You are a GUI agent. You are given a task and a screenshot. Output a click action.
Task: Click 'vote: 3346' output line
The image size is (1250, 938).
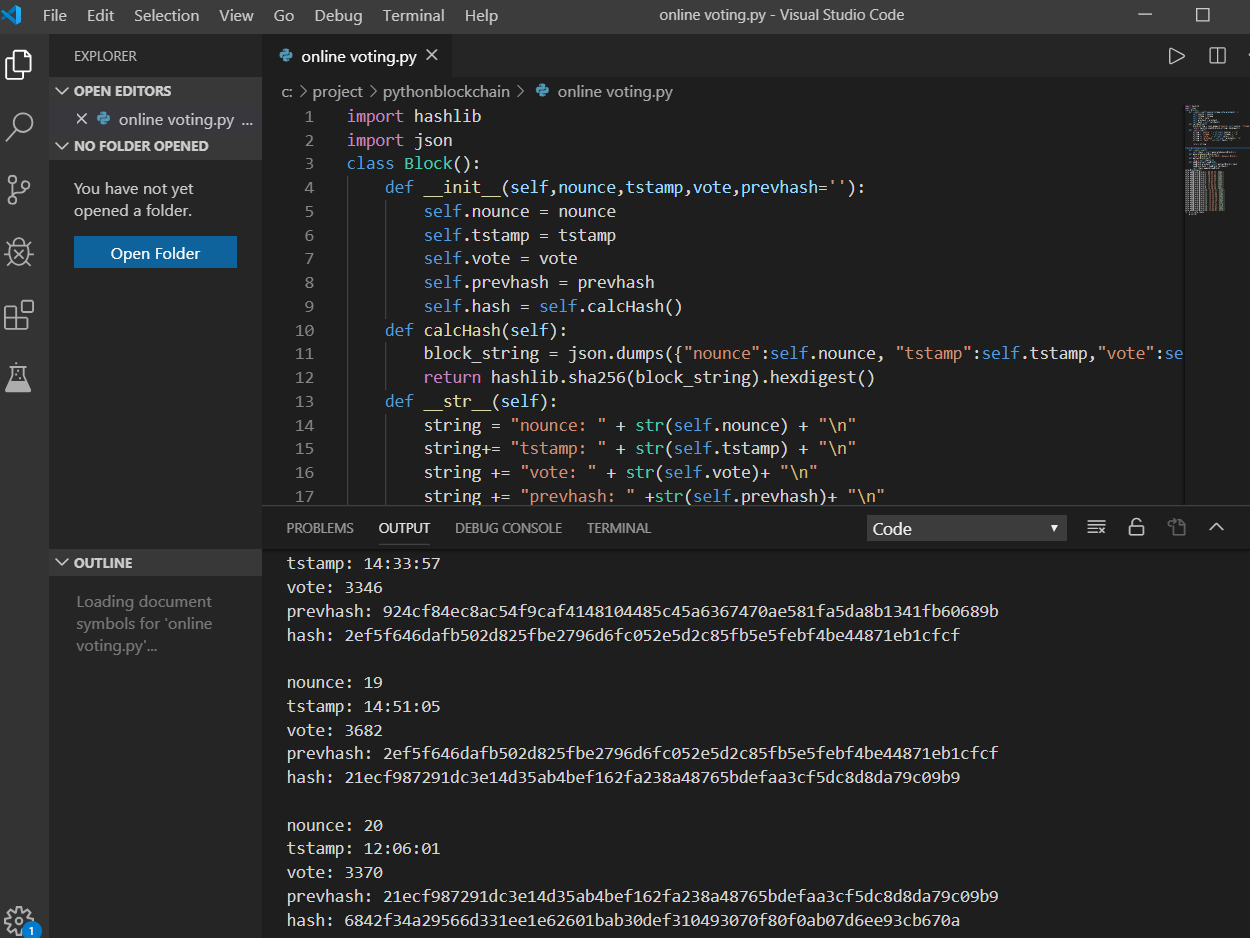click(334, 587)
